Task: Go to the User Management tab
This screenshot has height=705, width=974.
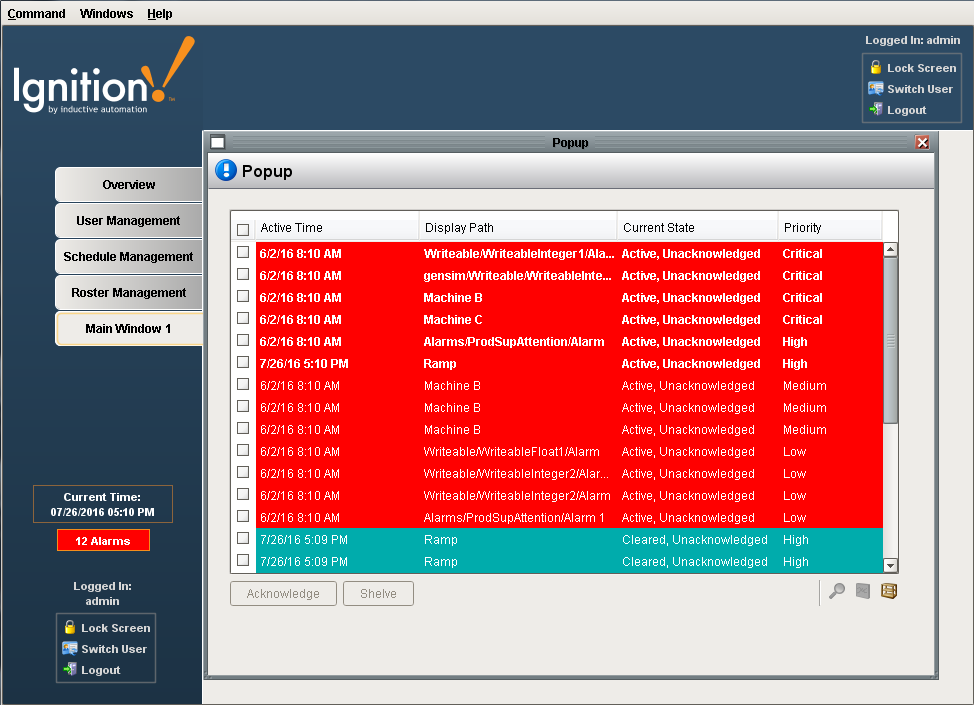Action: (x=128, y=221)
